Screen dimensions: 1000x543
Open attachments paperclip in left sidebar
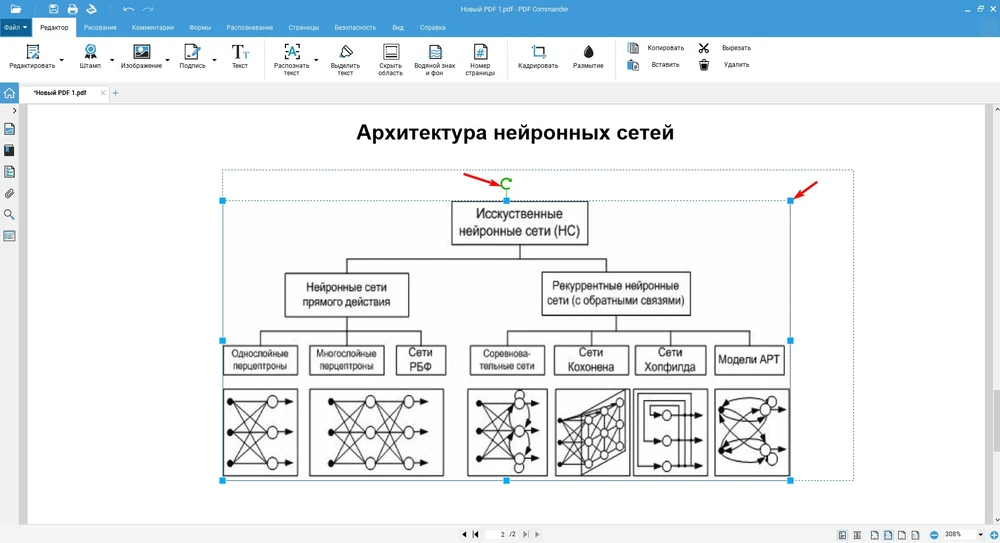(x=9, y=193)
